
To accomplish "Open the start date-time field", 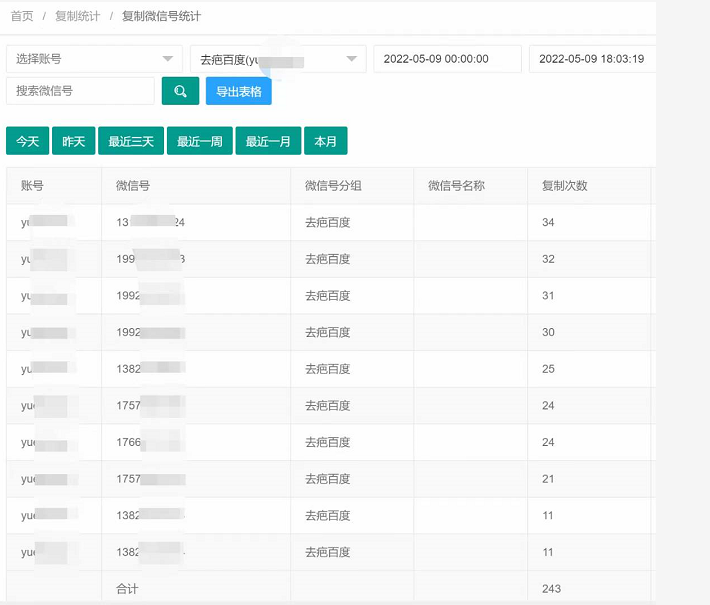I will pos(447,59).
